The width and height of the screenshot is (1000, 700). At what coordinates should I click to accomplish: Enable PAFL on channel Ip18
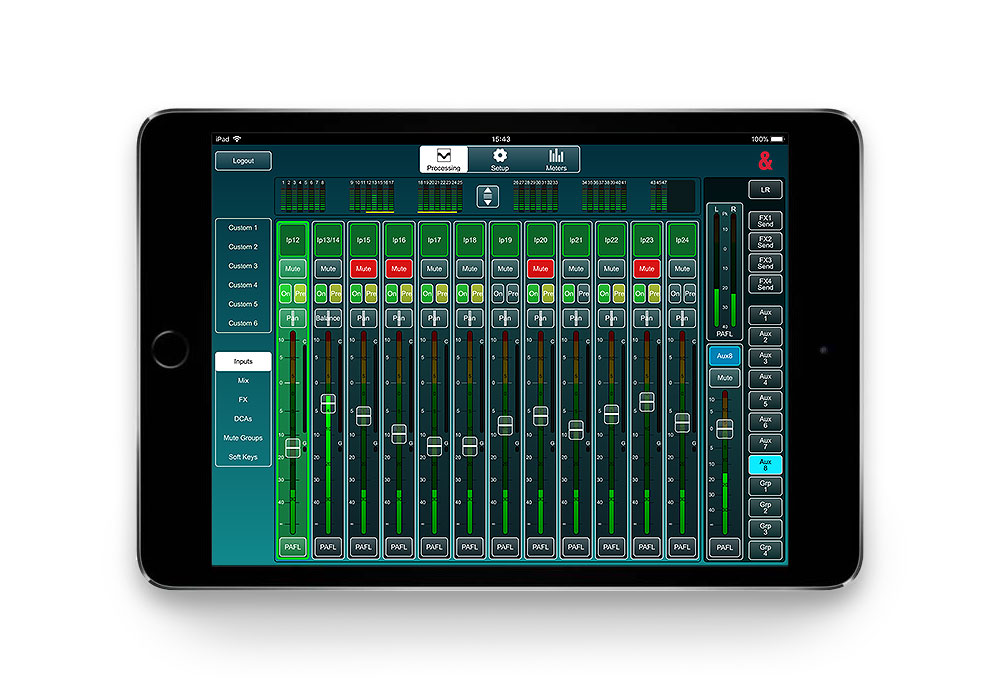pos(469,547)
